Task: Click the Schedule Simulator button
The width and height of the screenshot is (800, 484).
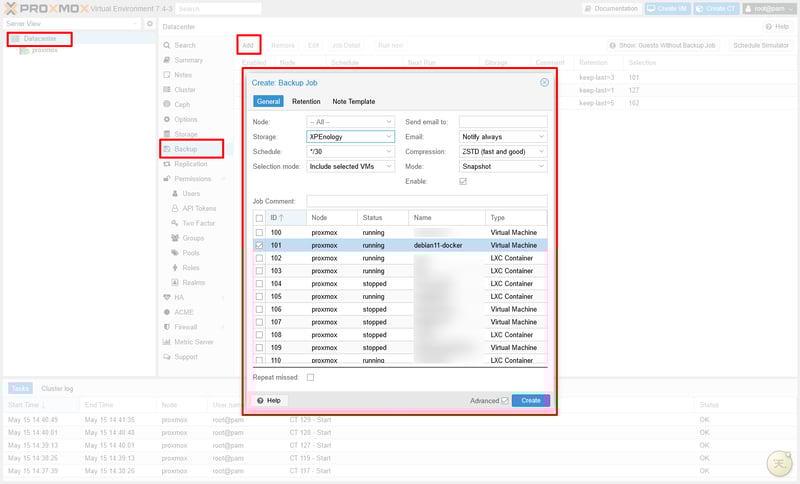Action: [760, 45]
